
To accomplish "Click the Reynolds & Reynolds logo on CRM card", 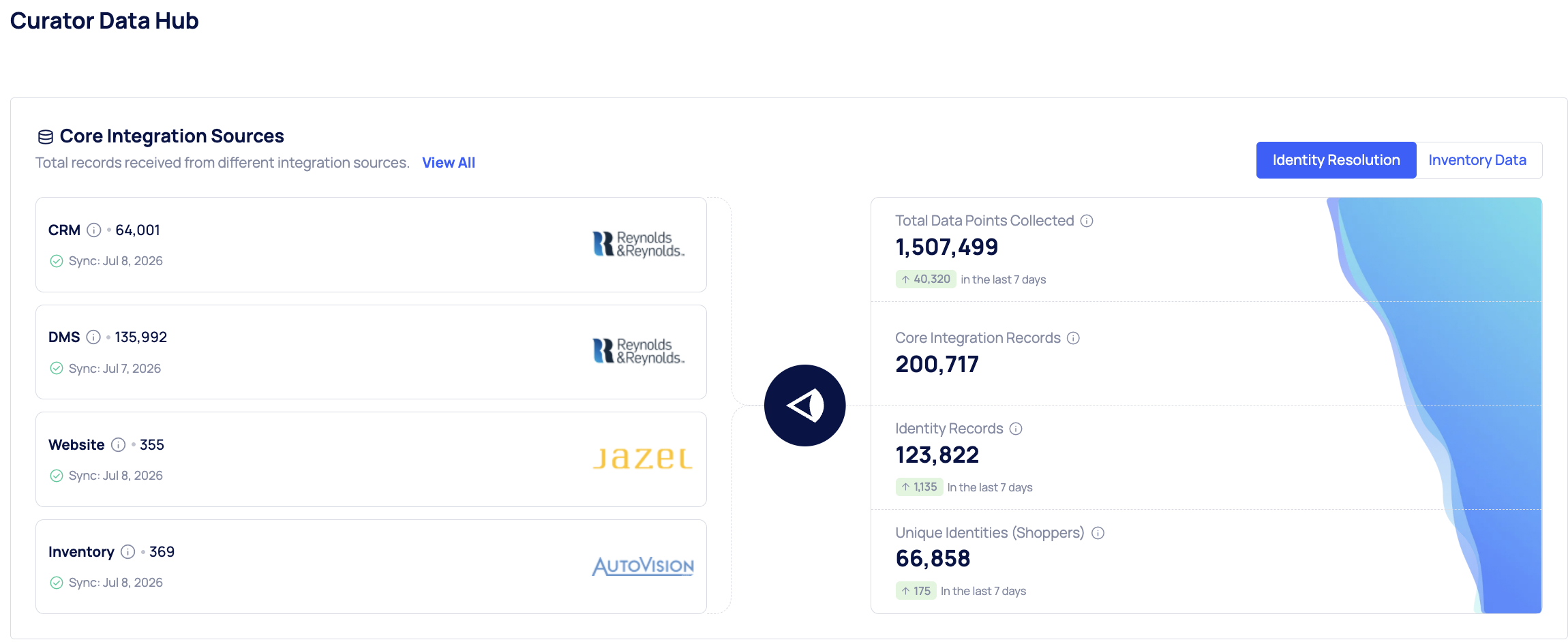I will click(x=639, y=244).
